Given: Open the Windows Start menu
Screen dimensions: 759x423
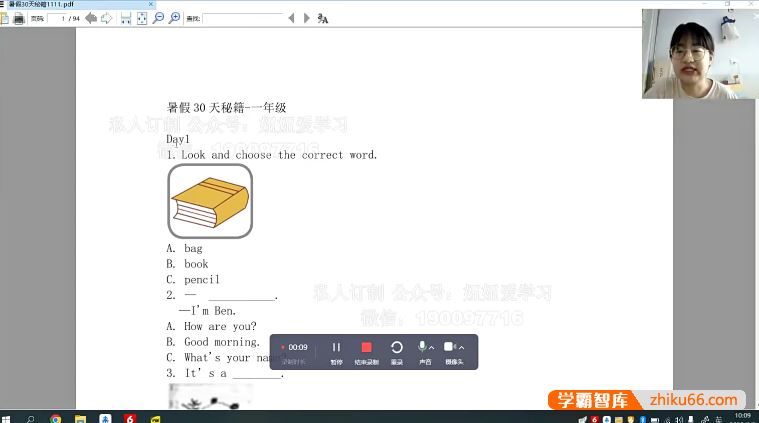Looking at the screenshot, I should point(5,419).
